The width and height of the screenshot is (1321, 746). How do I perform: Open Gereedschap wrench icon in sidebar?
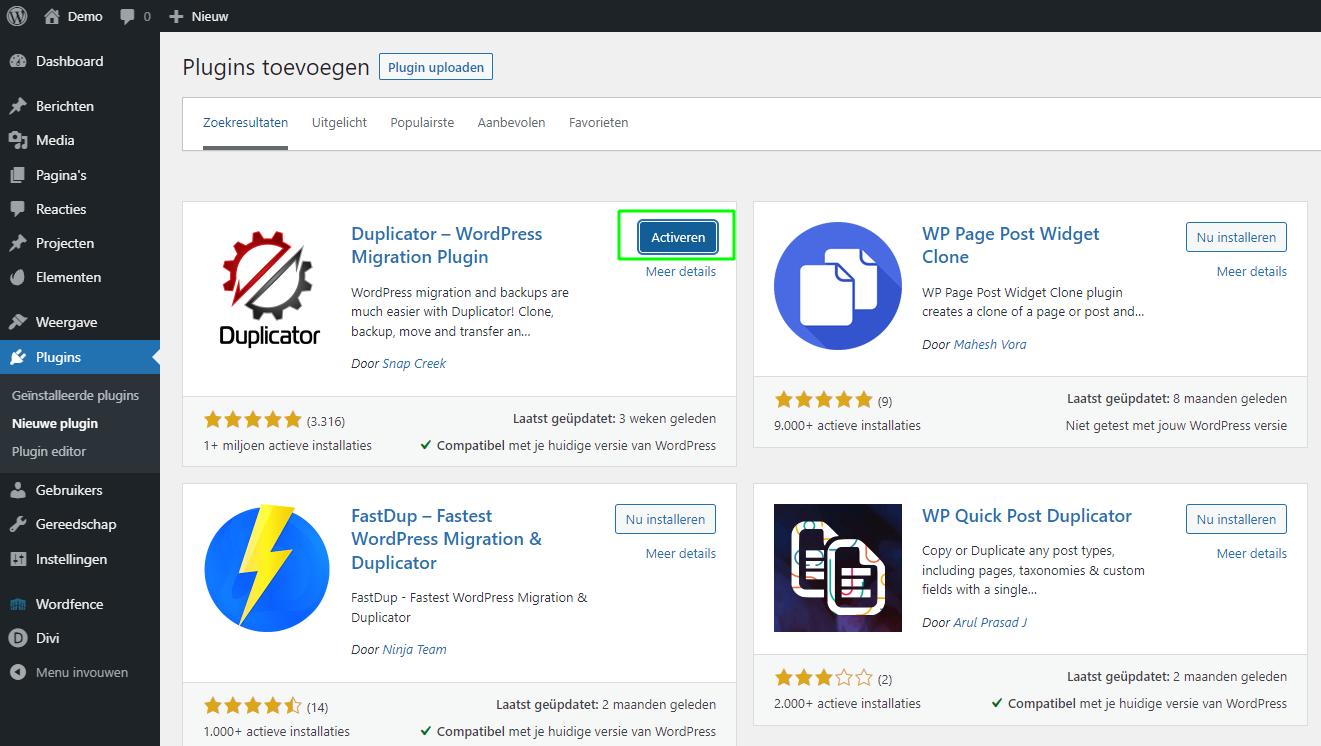click(x=17, y=524)
